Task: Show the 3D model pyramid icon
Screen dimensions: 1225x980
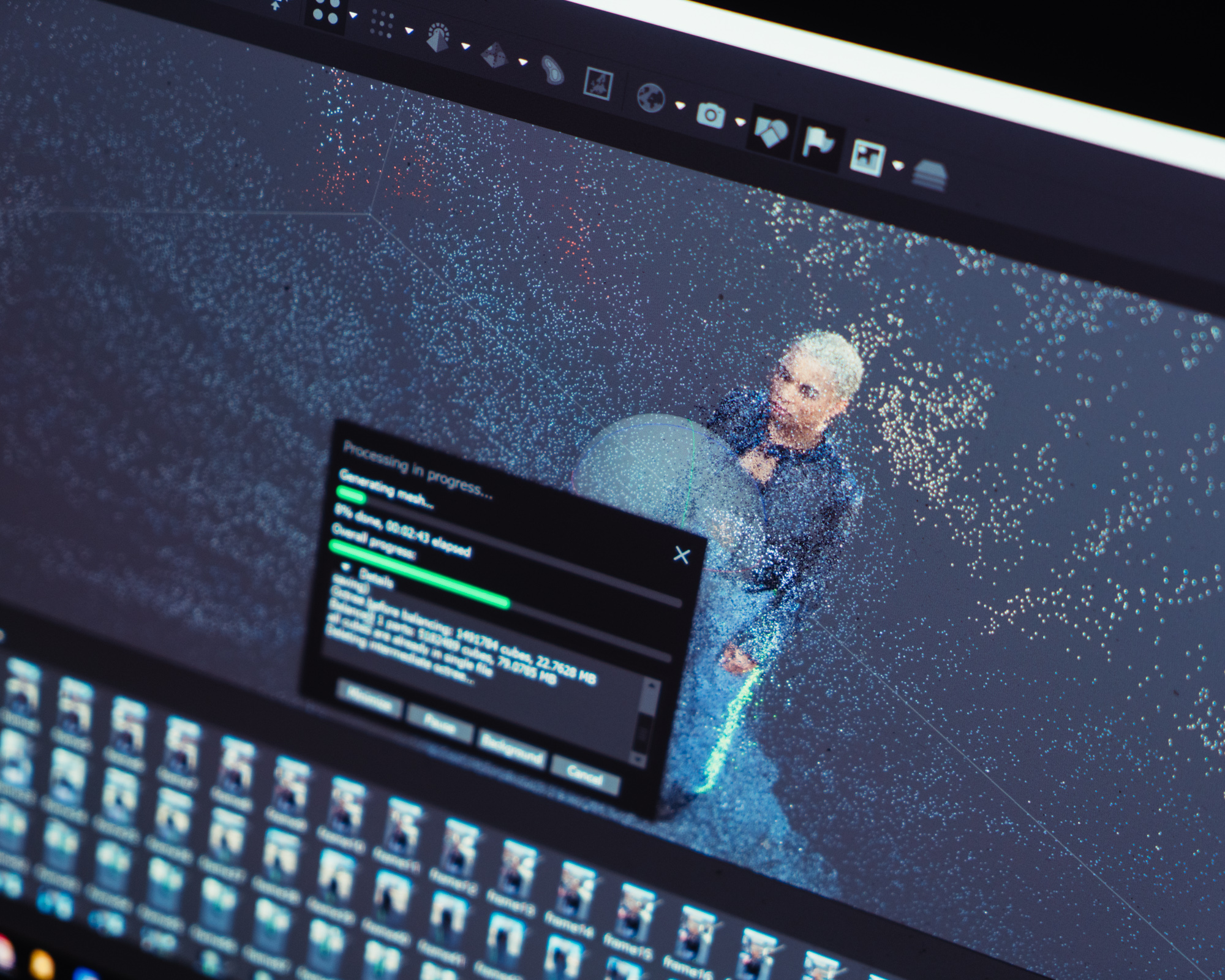Action: (438, 37)
